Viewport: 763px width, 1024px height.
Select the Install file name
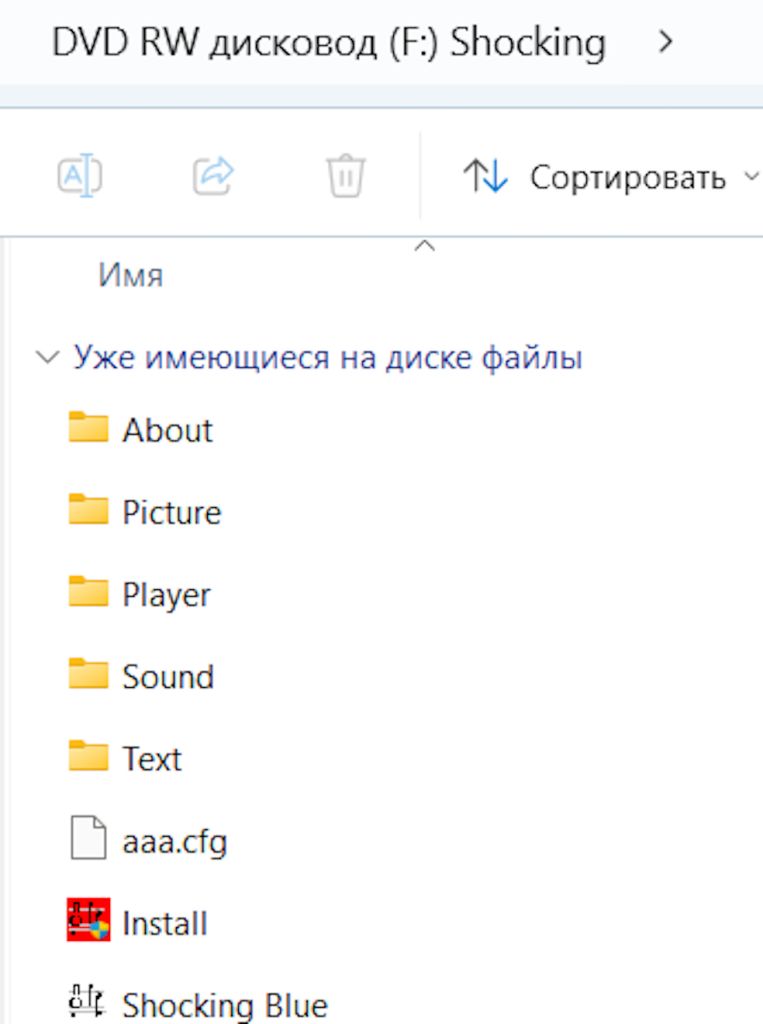pos(165,923)
